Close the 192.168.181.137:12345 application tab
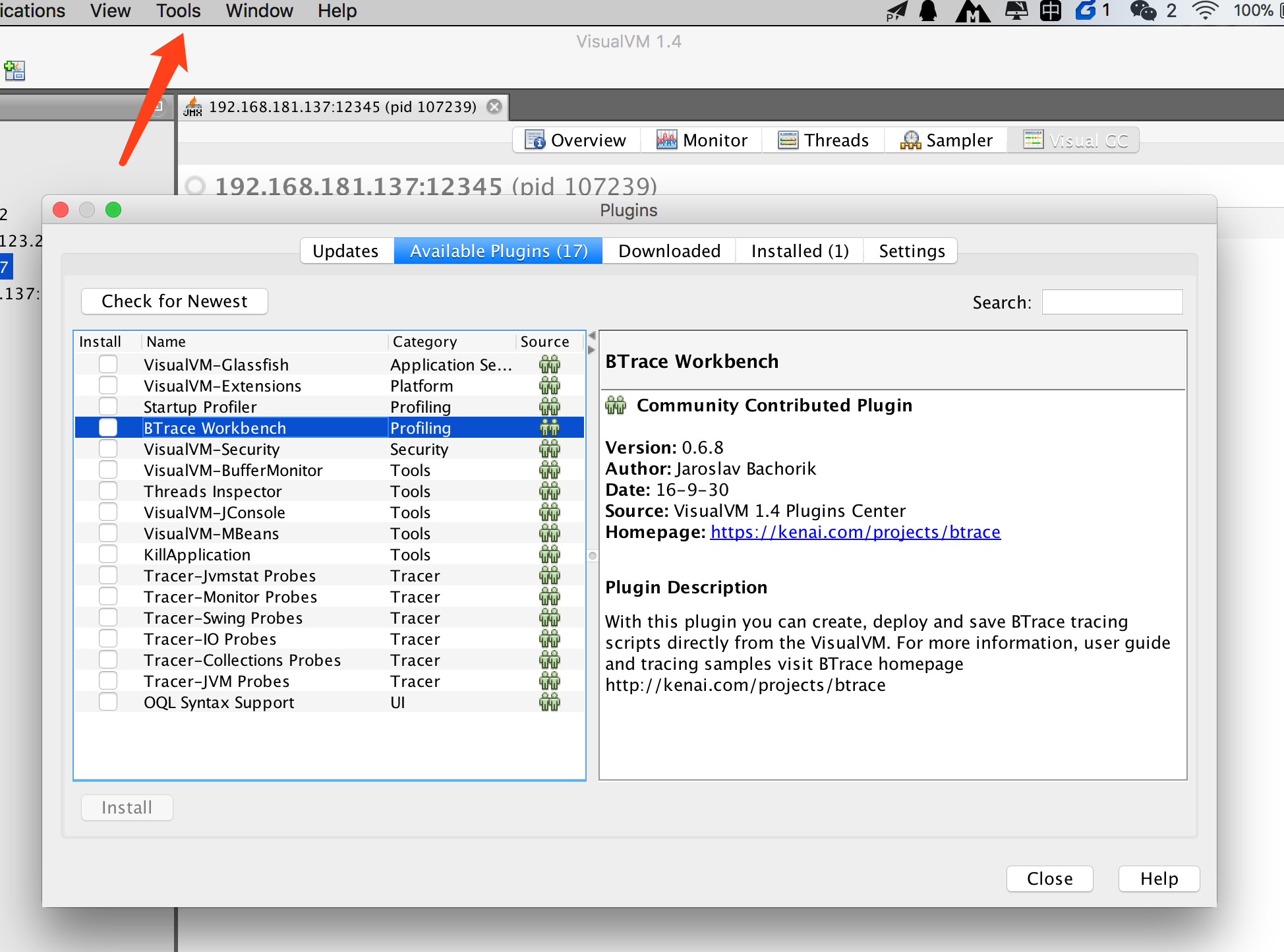Screen dimensions: 1284x952 click(494, 107)
